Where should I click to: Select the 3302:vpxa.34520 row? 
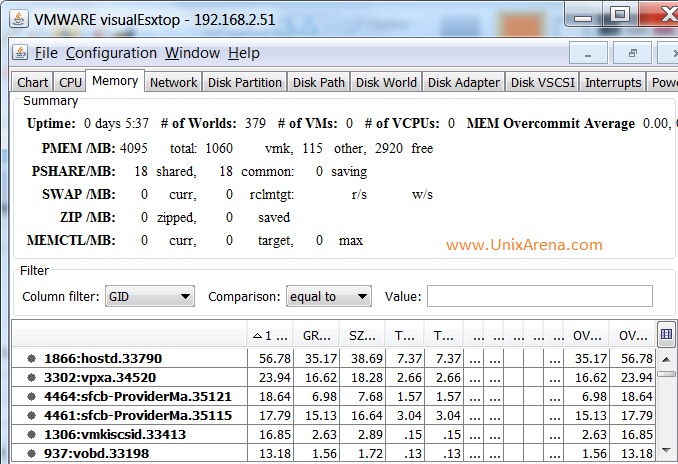click(x=333, y=378)
